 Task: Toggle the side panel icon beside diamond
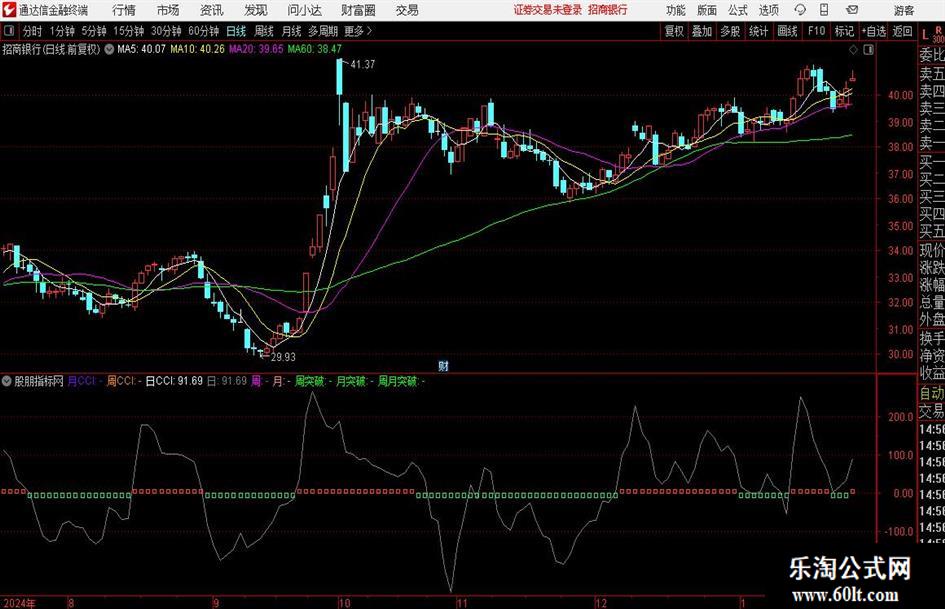pyautogui.click(x=868, y=50)
